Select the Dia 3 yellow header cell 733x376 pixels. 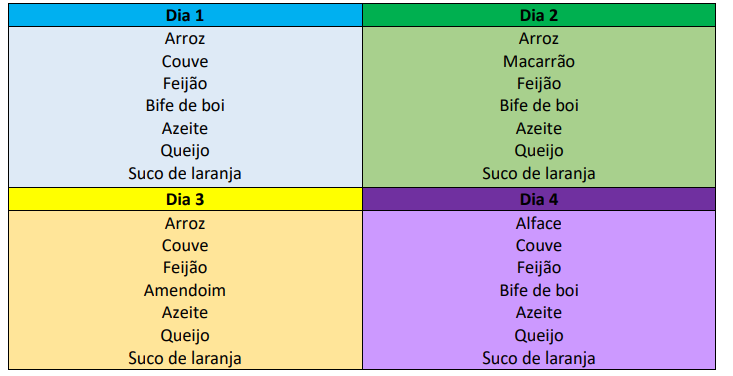click(x=185, y=200)
